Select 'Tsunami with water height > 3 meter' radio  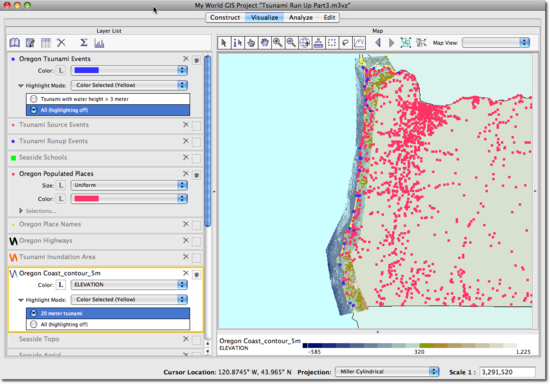pyautogui.click(x=33, y=99)
